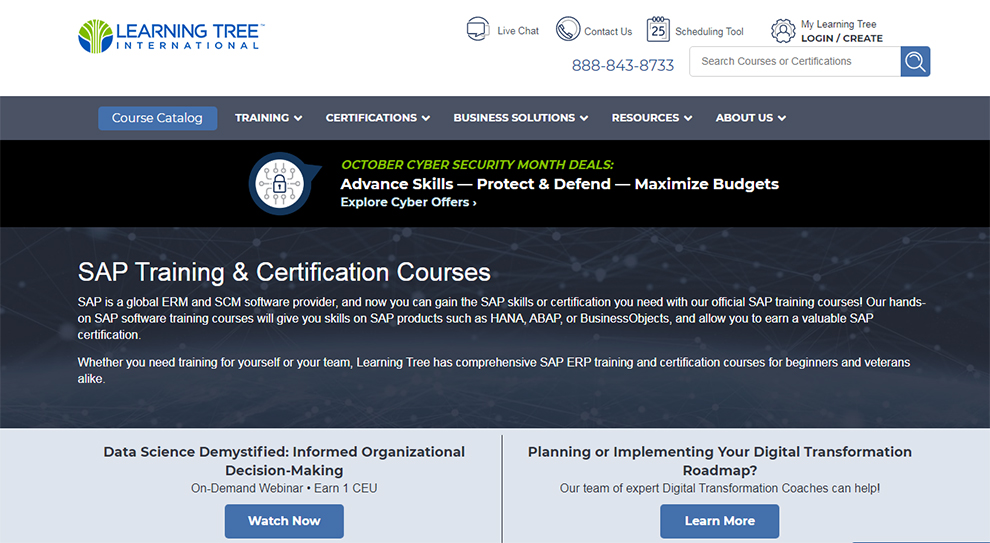Expand the Resources menu chevron
The height and width of the screenshot is (543, 990).
click(688, 118)
